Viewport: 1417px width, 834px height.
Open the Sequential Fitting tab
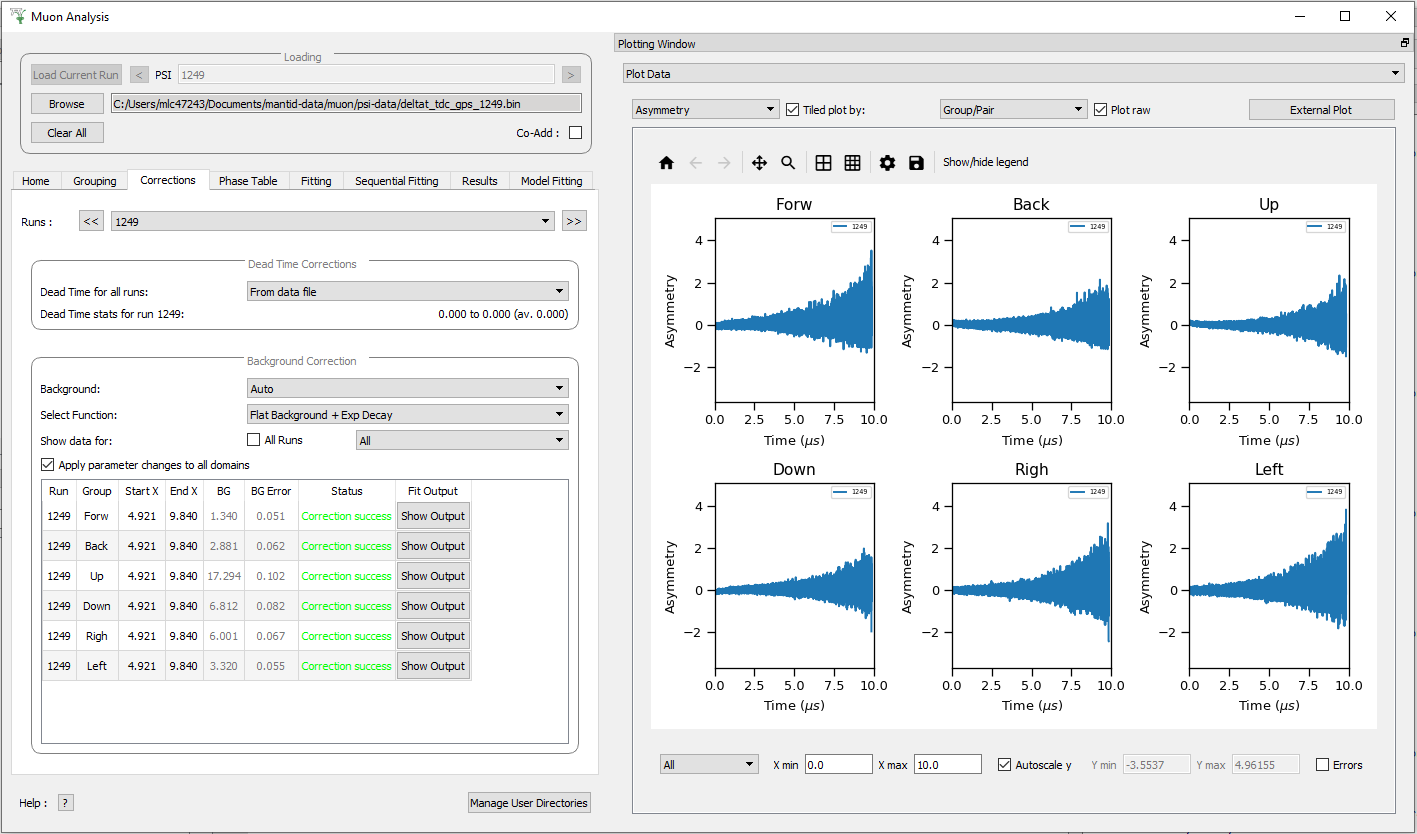tap(396, 181)
